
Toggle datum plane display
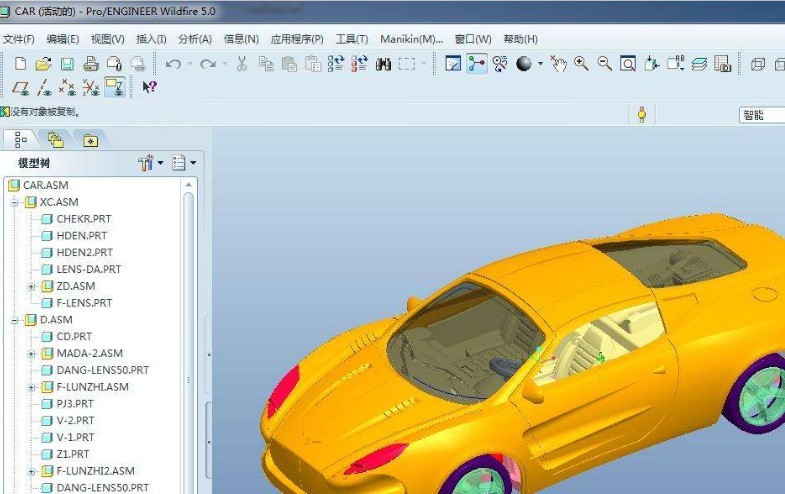tap(19, 87)
